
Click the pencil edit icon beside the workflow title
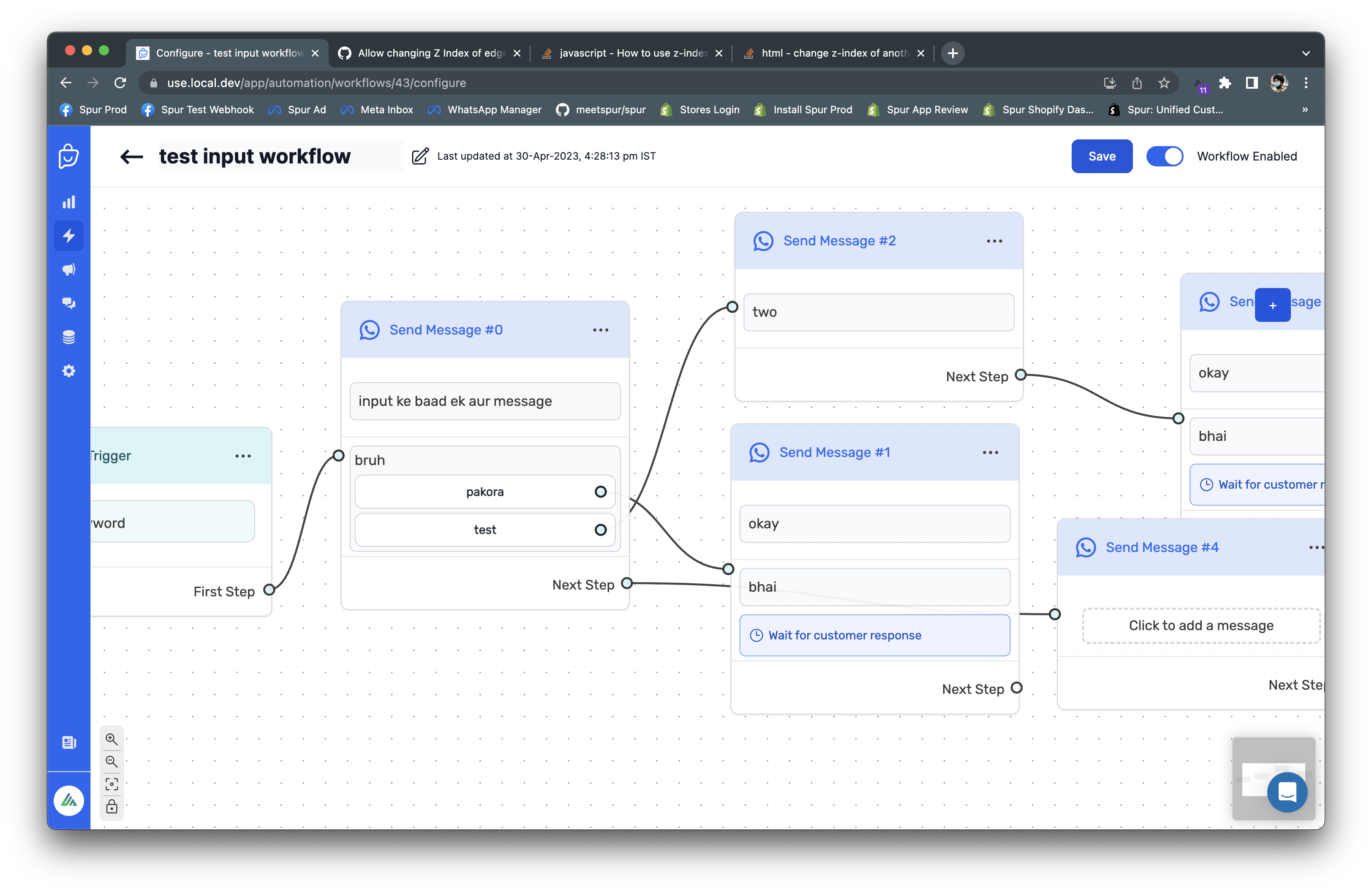(x=420, y=155)
